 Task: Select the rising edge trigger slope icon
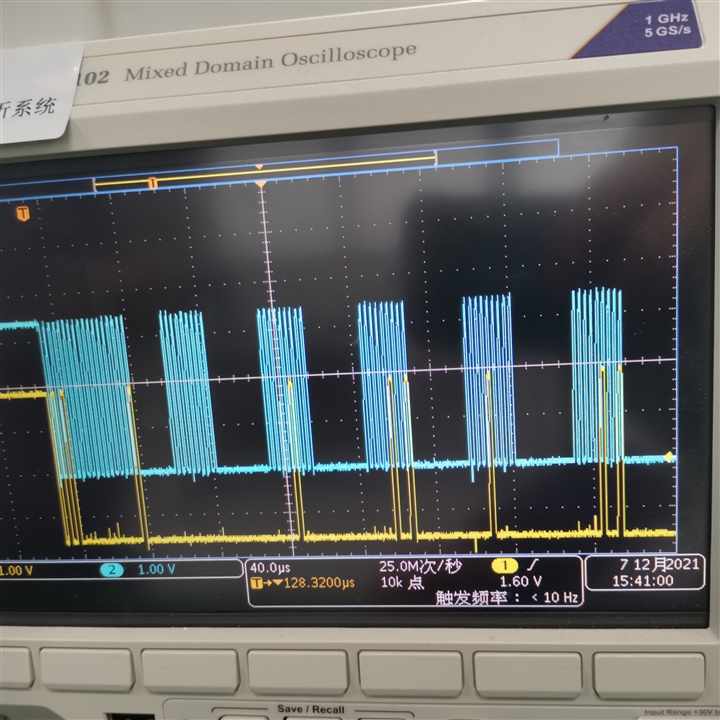click(x=533, y=564)
